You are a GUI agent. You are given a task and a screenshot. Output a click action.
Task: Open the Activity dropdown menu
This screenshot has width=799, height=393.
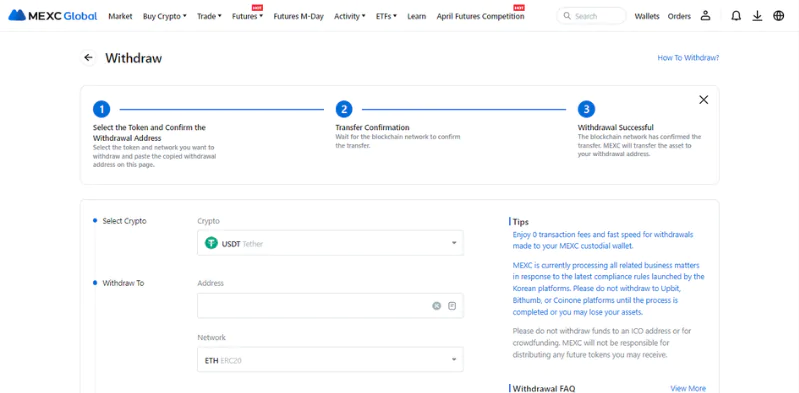coord(350,16)
